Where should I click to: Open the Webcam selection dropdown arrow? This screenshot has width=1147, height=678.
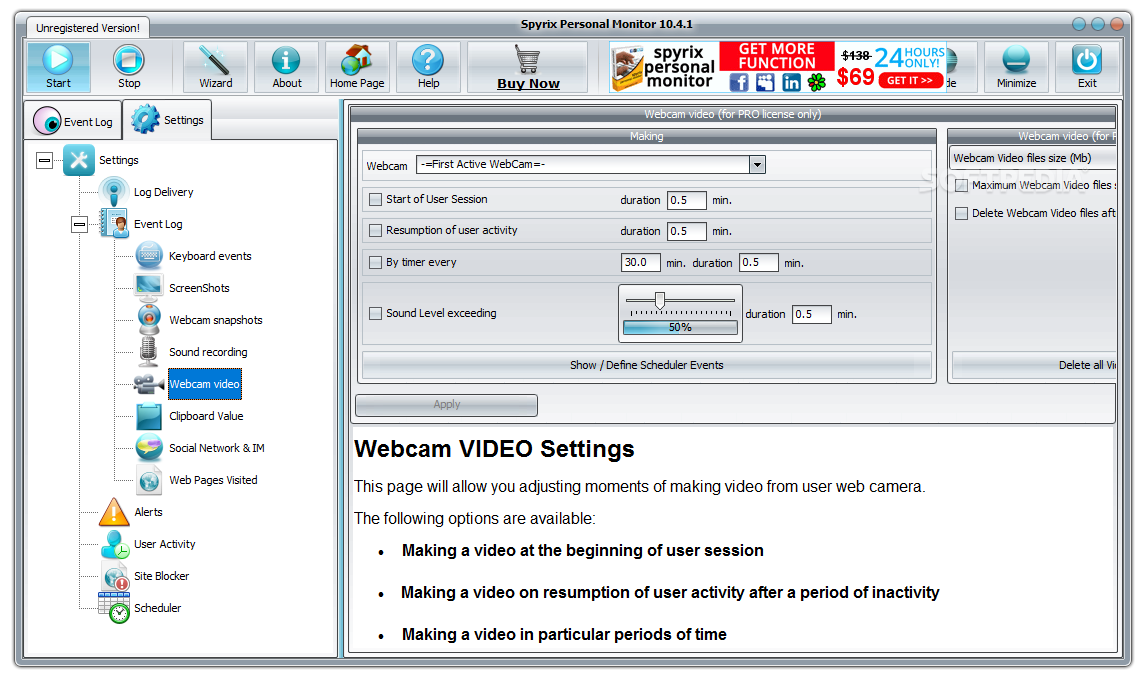point(757,165)
